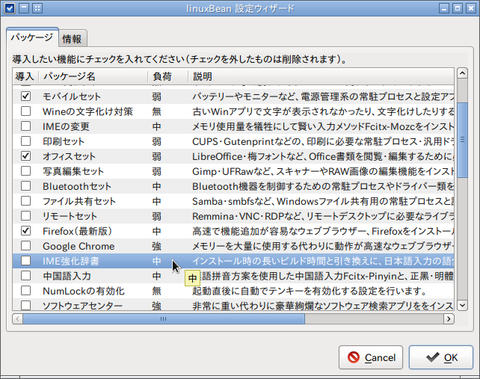Select the Wineの文字化け対策 row name
Viewport: 480px width, 379px height.
pos(88,111)
